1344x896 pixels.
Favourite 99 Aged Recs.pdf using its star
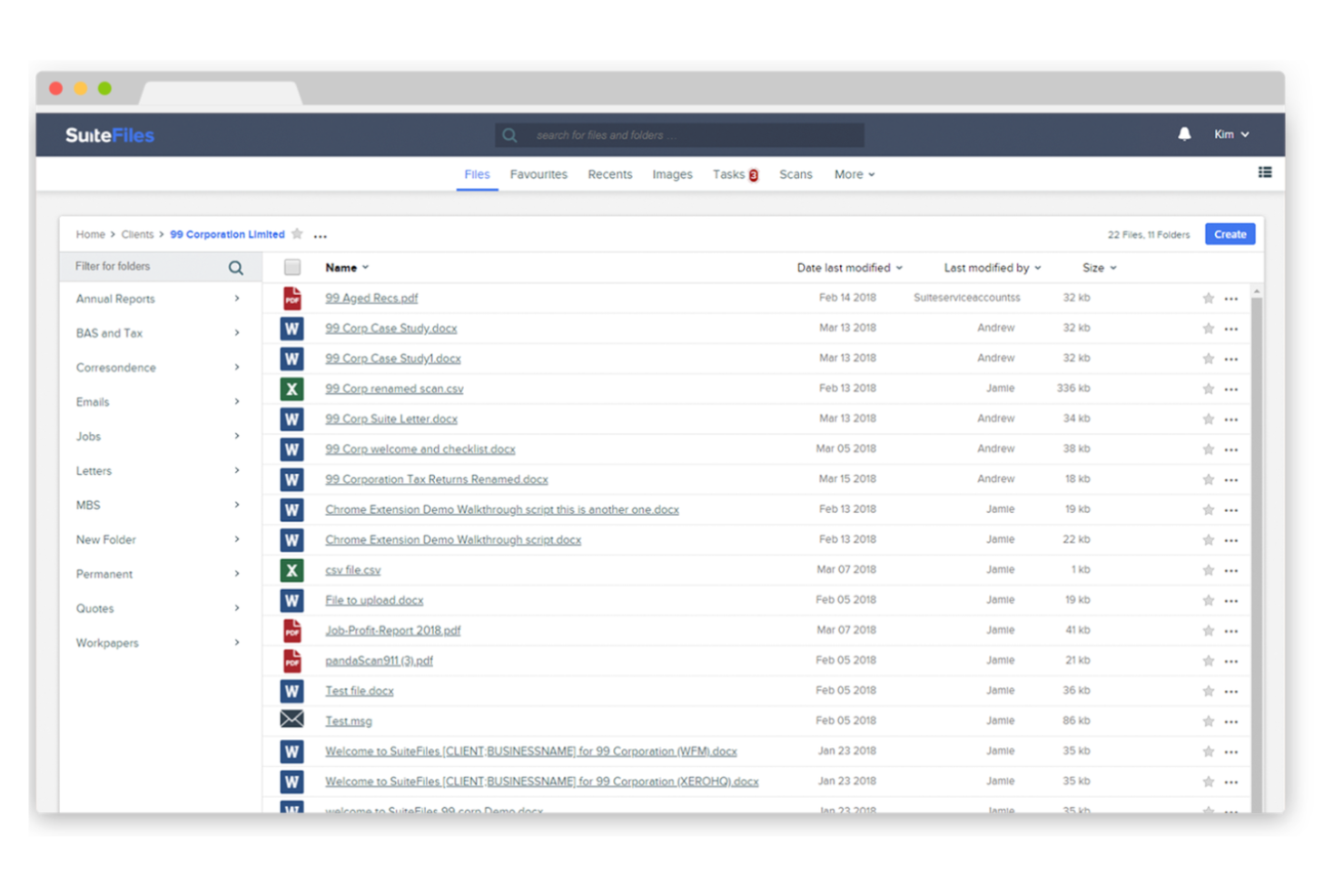tap(1208, 298)
